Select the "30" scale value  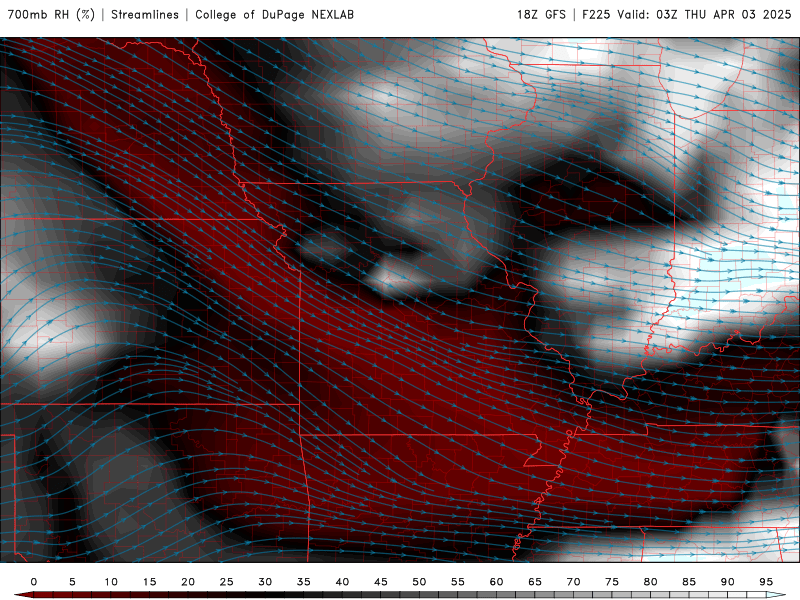click(x=265, y=582)
